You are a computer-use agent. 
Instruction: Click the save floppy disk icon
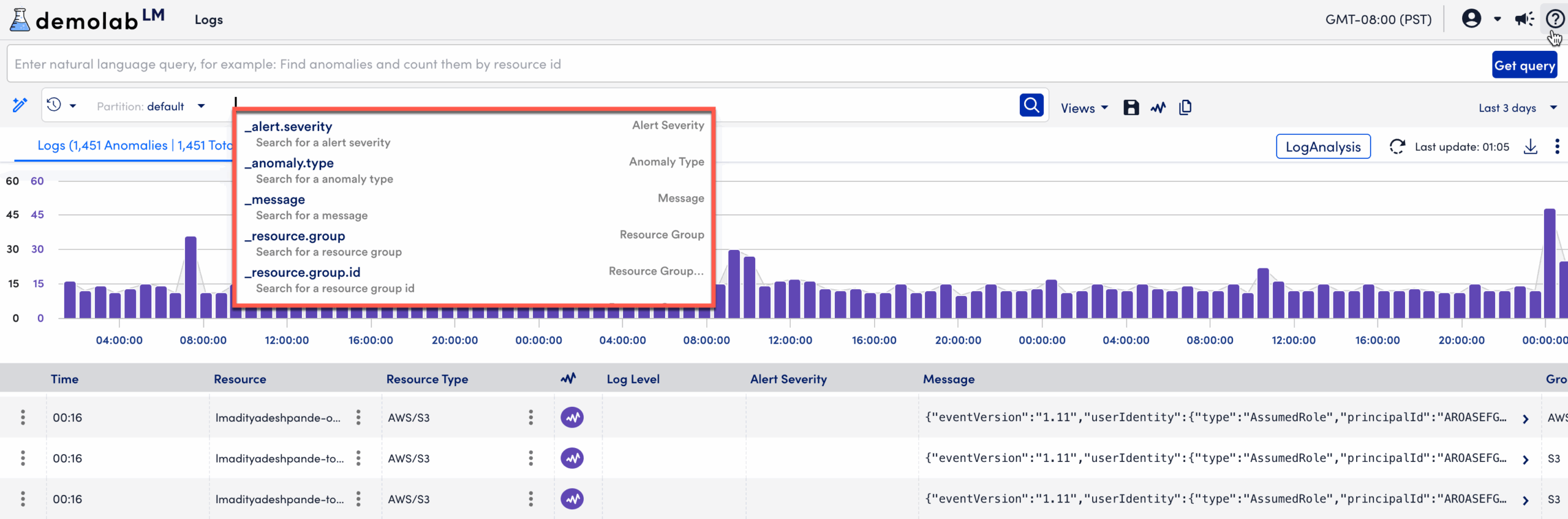[x=1131, y=108]
